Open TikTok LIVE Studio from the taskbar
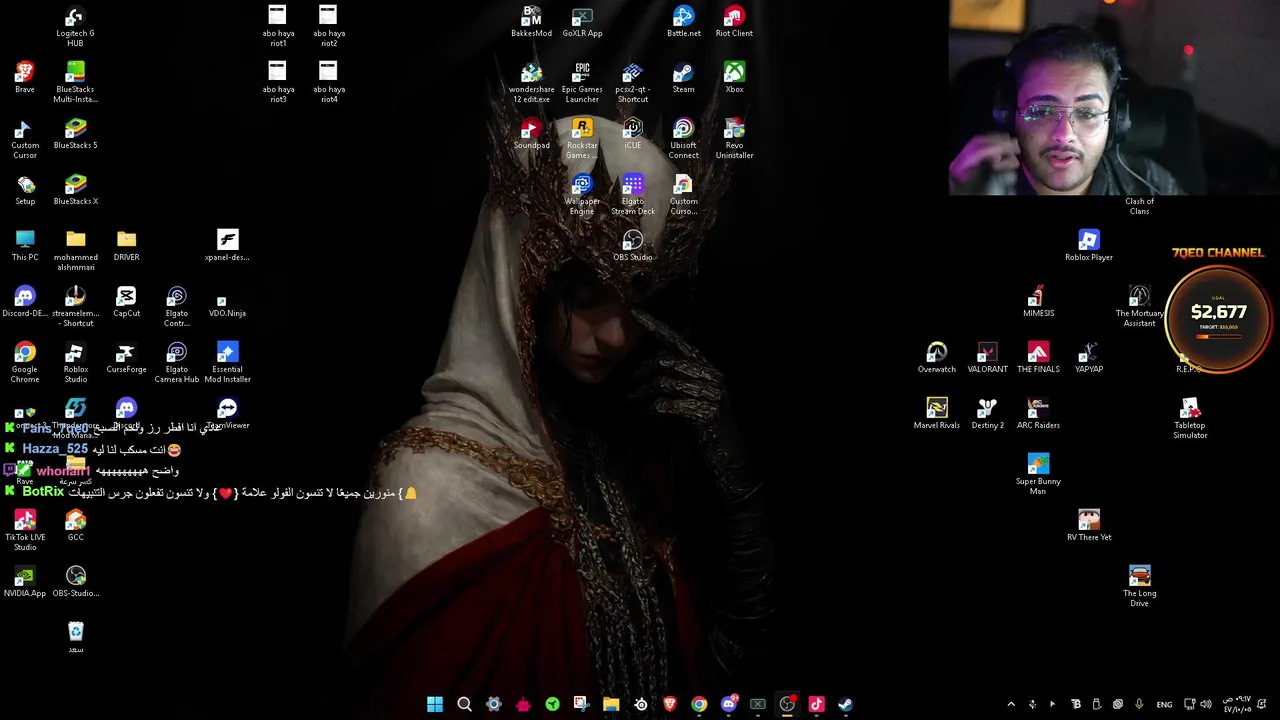The image size is (1280, 720). point(816,704)
